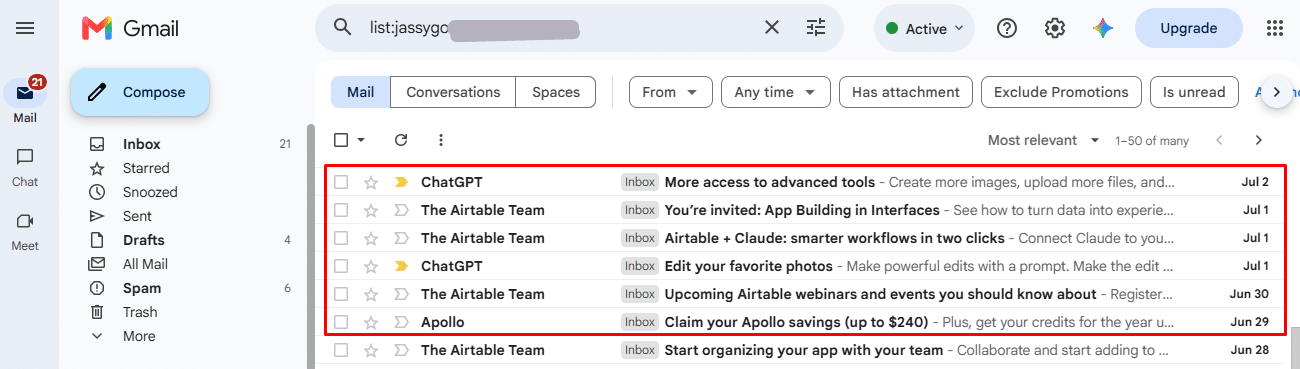
Task: Select the Mail icon in the side rail
Action: tap(25, 94)
